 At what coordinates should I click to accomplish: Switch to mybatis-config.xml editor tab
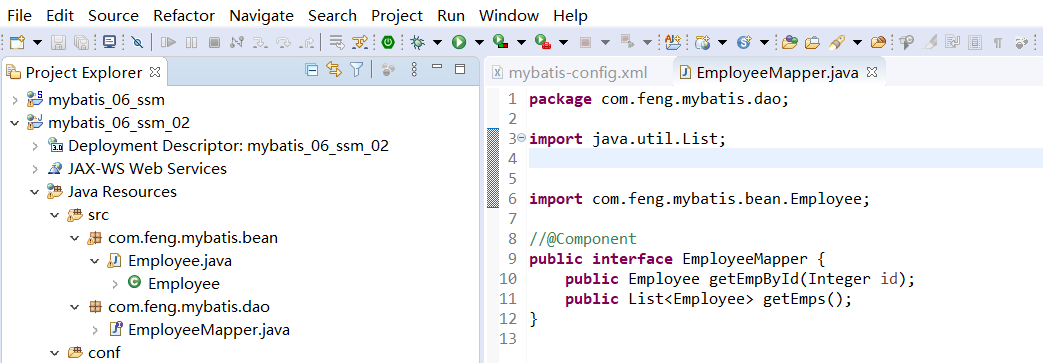(570, 72)
